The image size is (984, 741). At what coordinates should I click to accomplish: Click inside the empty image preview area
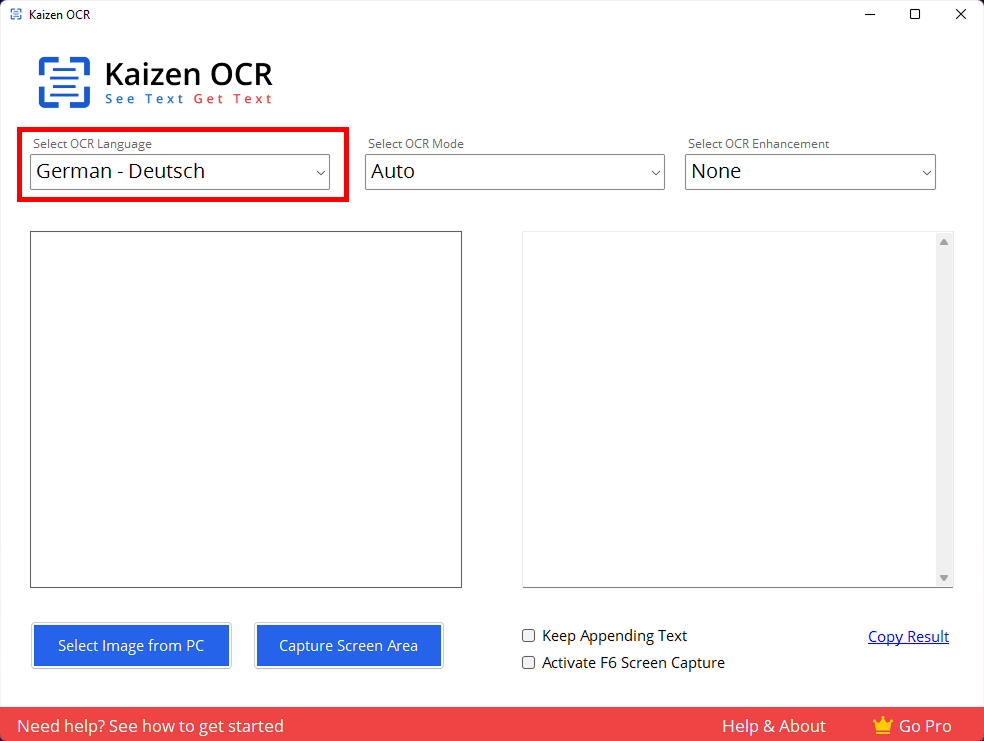246,409
